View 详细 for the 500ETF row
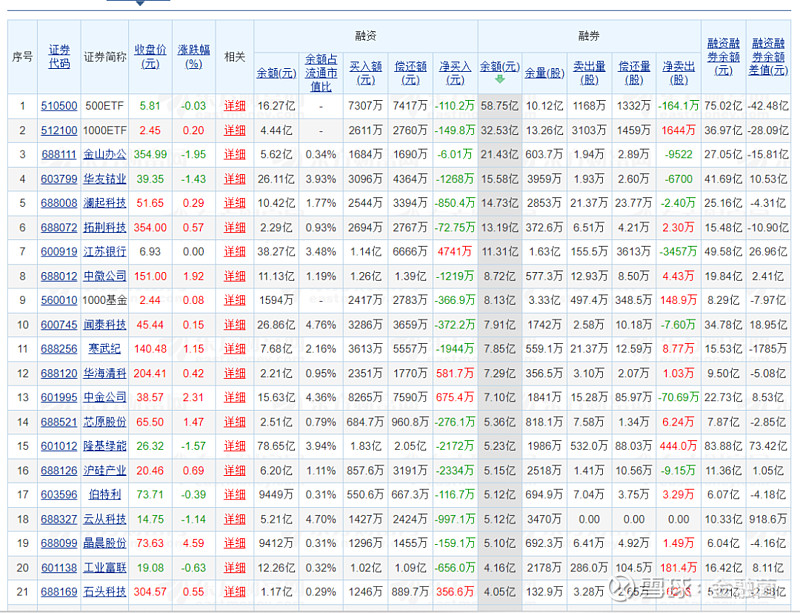The width and height of the screenshot is (800, 613). [235, 106]
